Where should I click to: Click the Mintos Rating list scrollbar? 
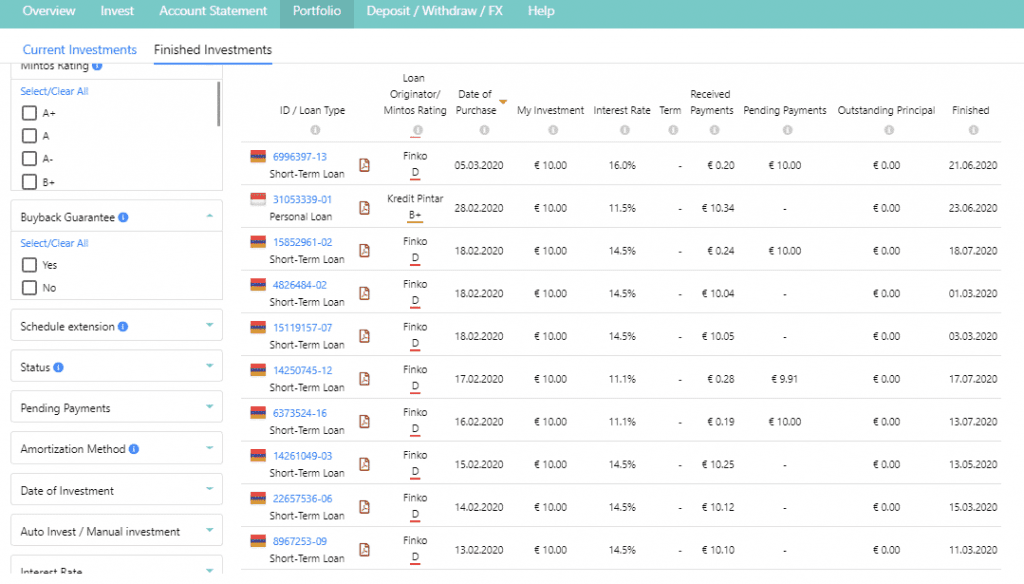click(x=218, y=105)
